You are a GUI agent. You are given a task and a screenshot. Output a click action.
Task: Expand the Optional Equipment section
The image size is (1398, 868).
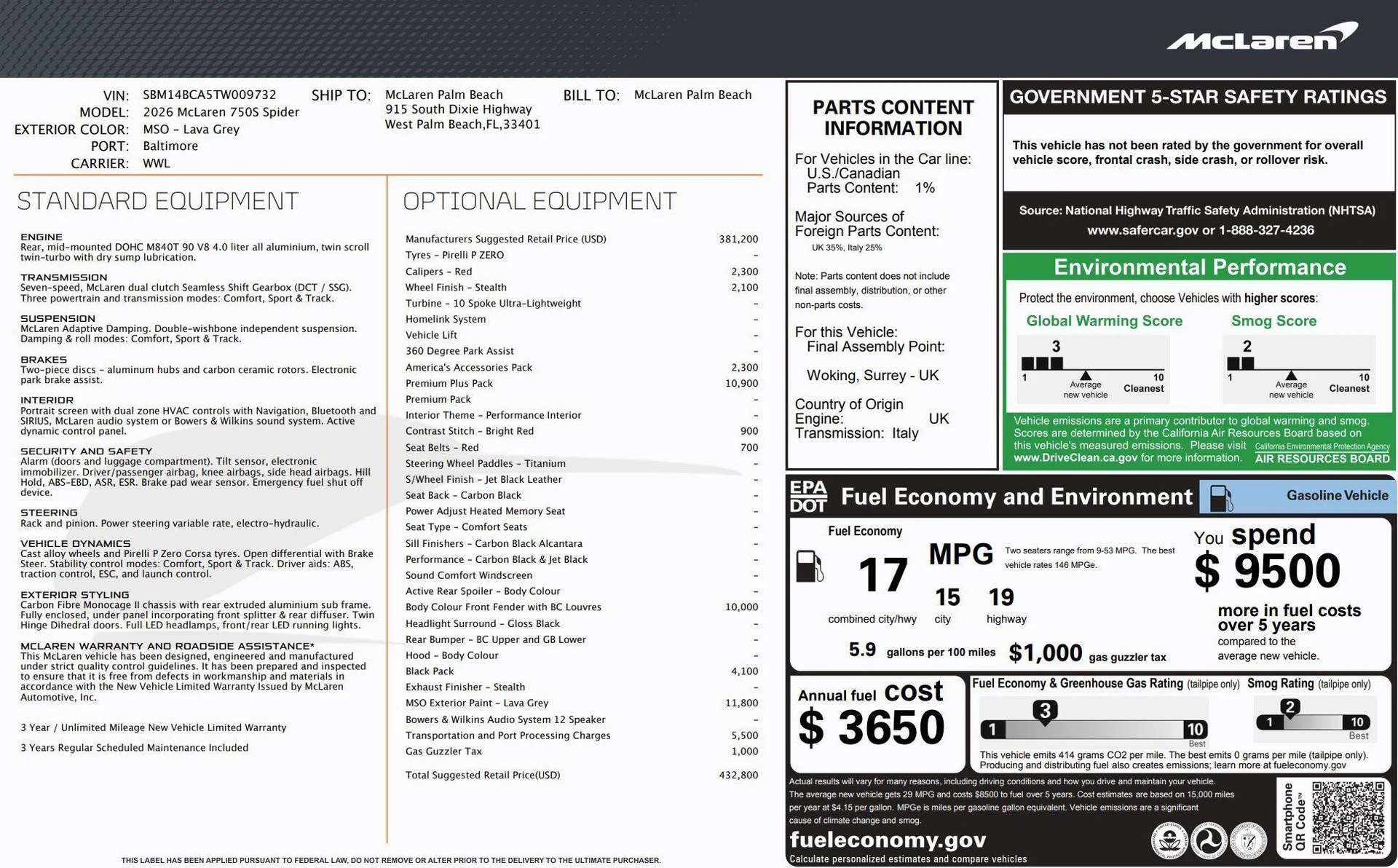click(x=540, y=200)
